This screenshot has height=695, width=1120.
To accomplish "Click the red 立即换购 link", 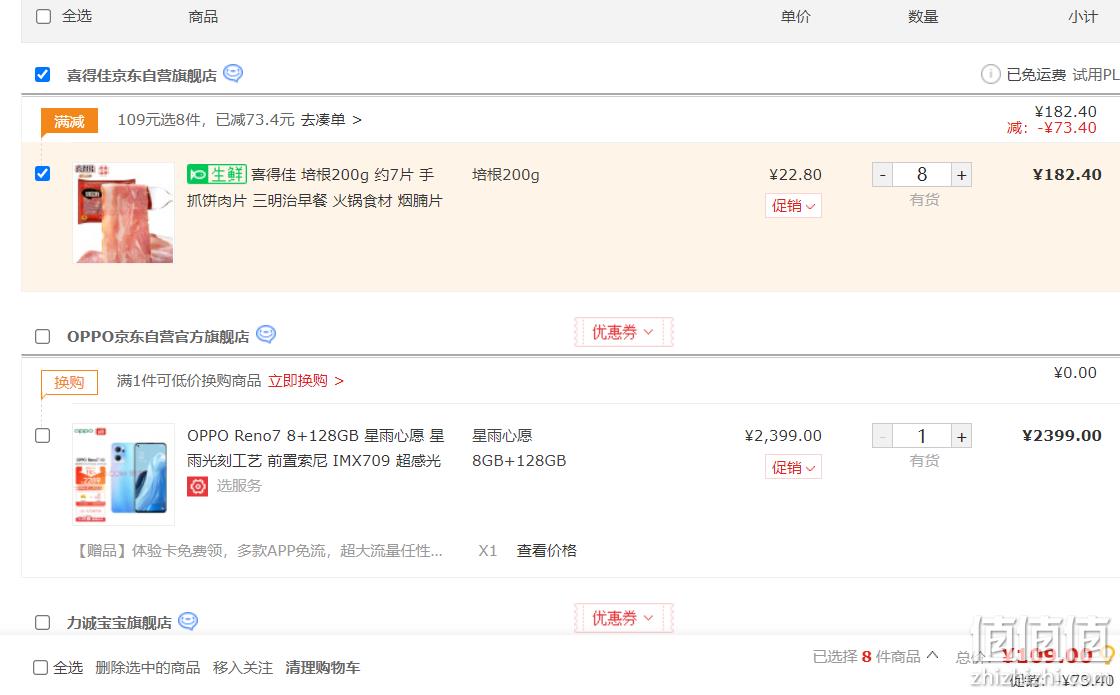I will point(306,381).
